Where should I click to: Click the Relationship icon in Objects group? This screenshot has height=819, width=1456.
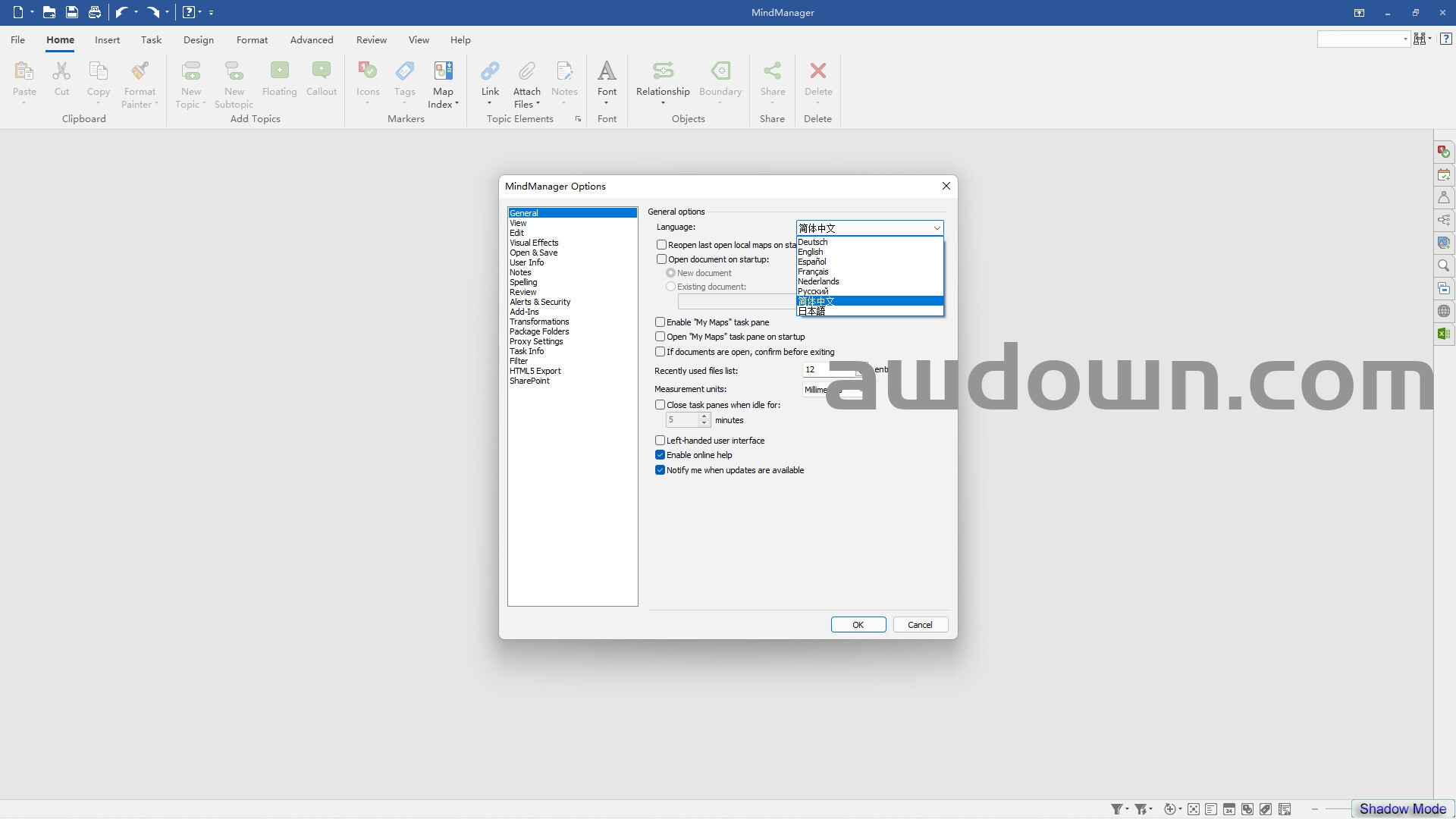click(663, 72)
